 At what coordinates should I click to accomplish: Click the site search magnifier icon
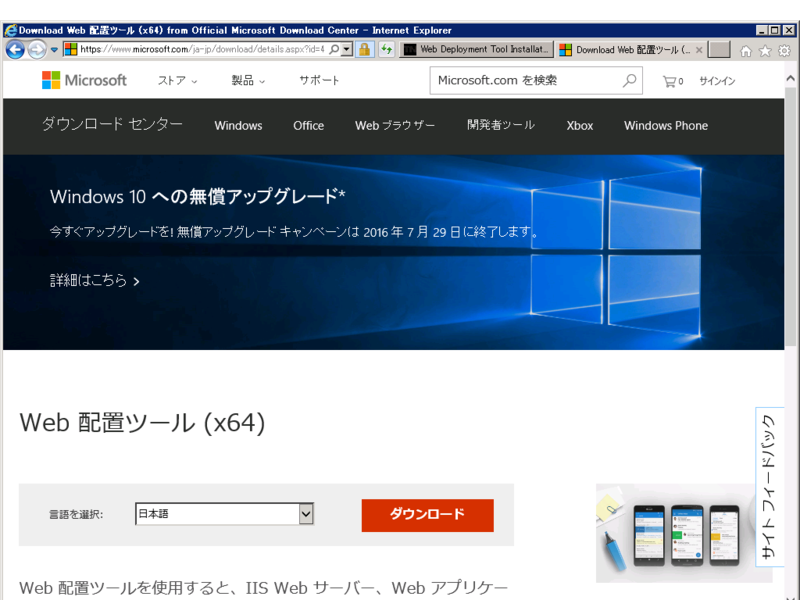pos(630,80)
